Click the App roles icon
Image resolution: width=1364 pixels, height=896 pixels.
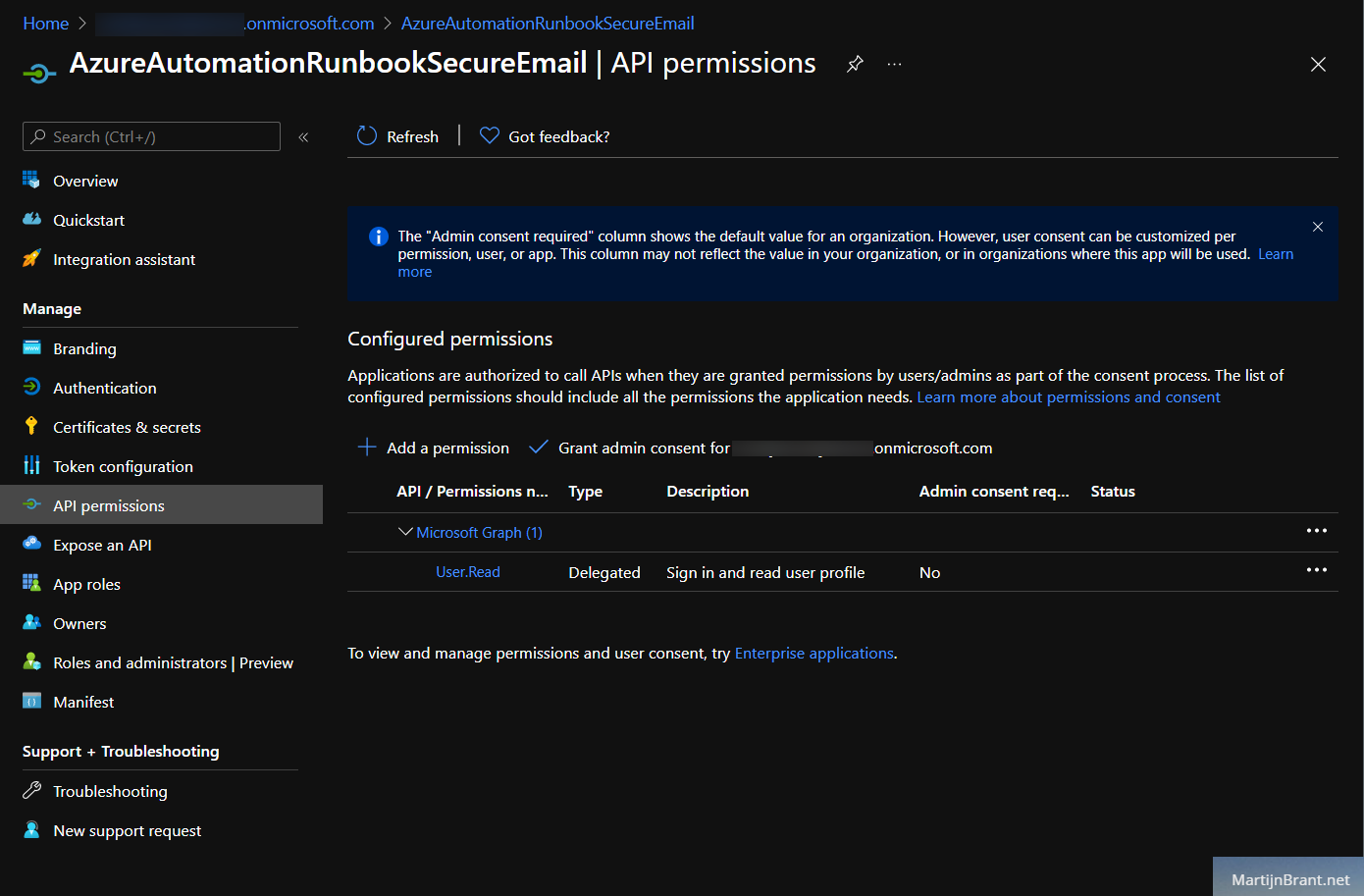31,583
